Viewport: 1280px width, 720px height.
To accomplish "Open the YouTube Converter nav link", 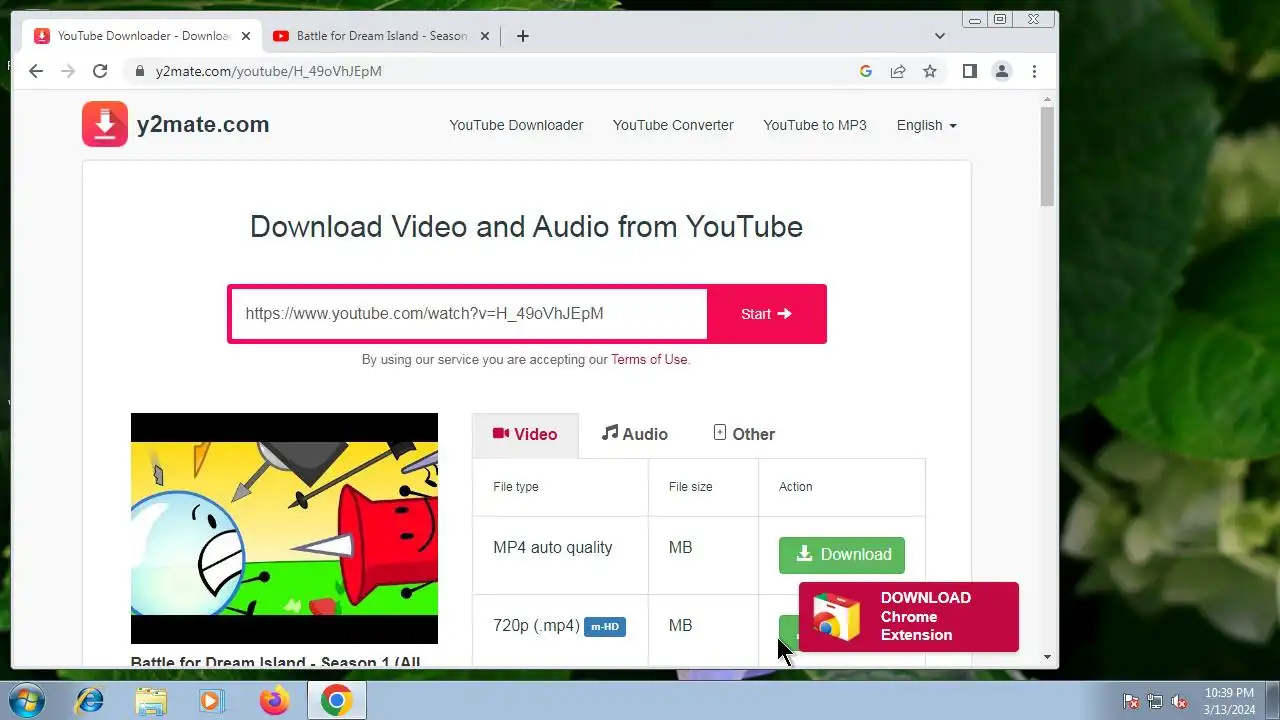I will click(673, 125).
